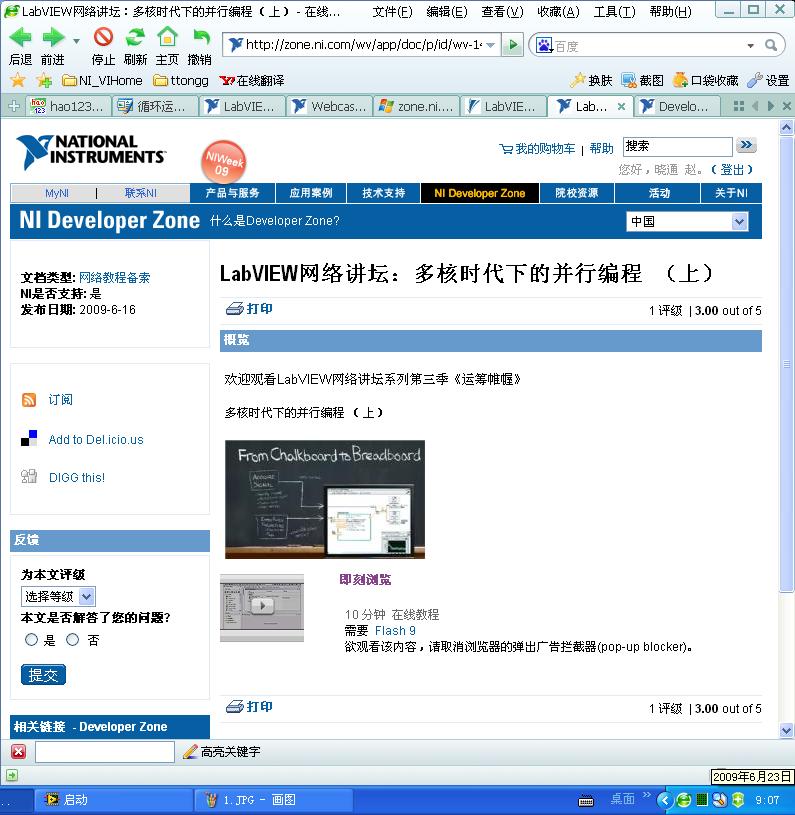795x815 pixels.
Task: Open browser 设置 settings wrench
Action: coord(768,80)
